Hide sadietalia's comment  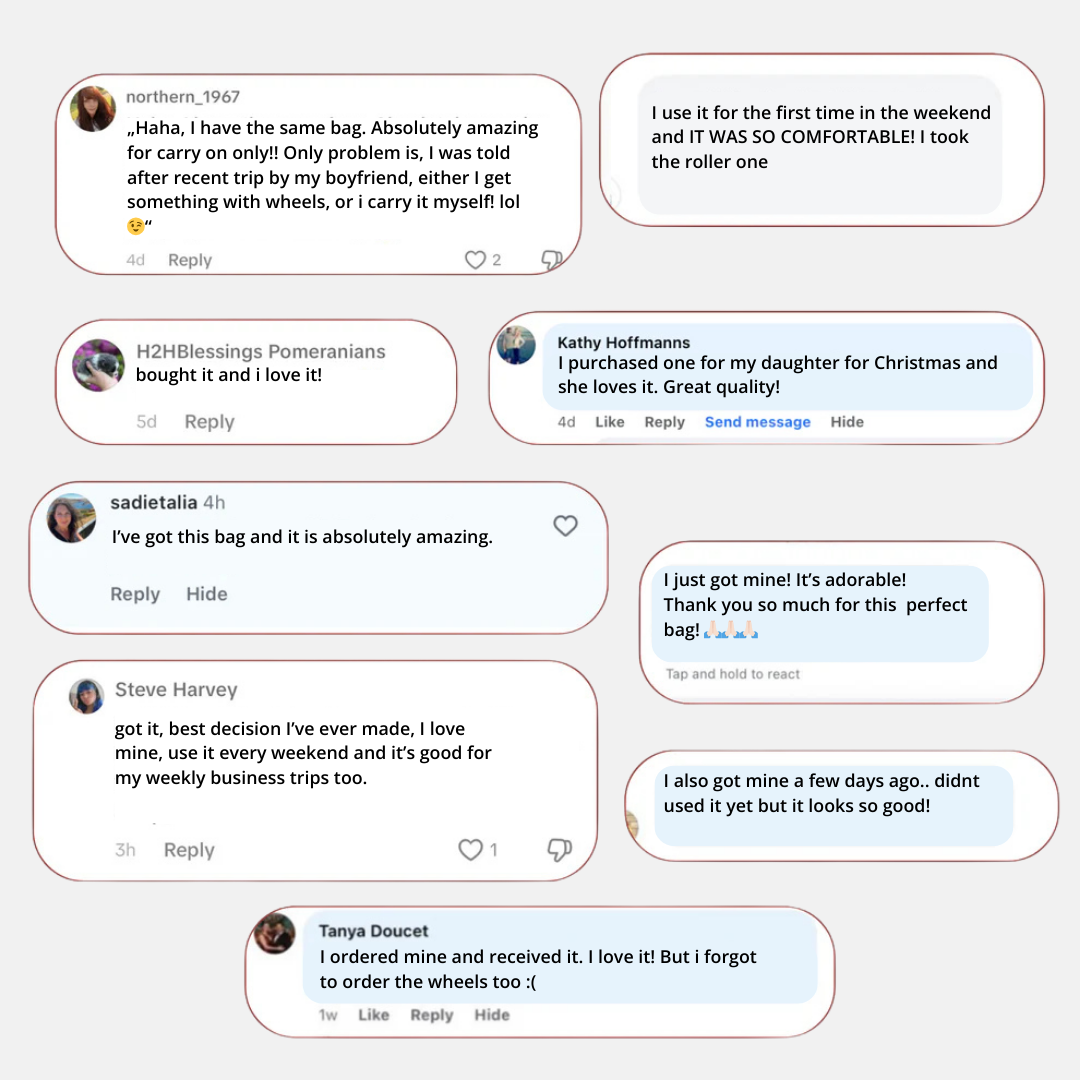coord(206,594)
